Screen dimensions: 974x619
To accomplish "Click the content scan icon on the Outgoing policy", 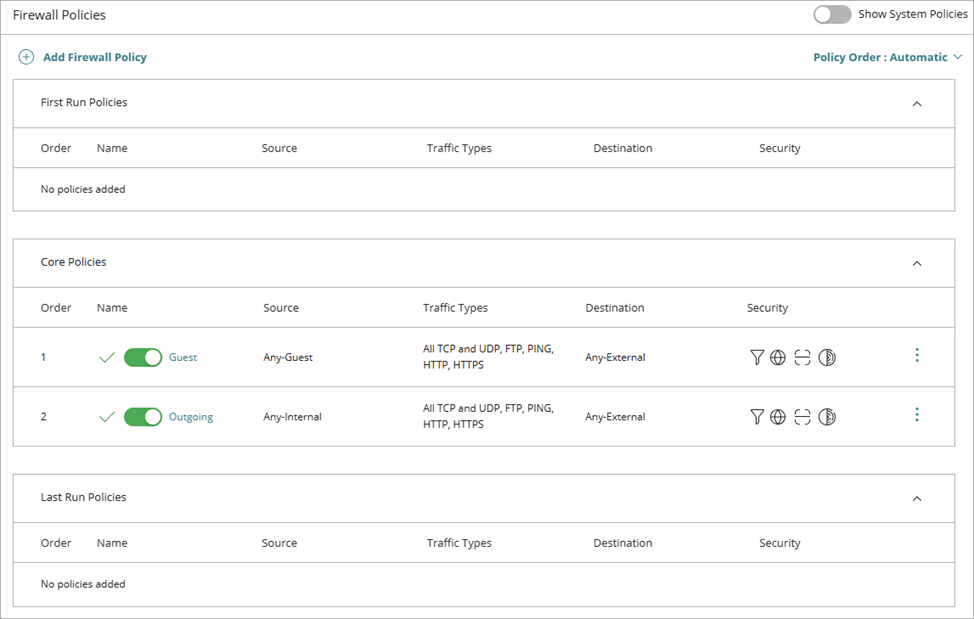I will [x=802, y=417].
